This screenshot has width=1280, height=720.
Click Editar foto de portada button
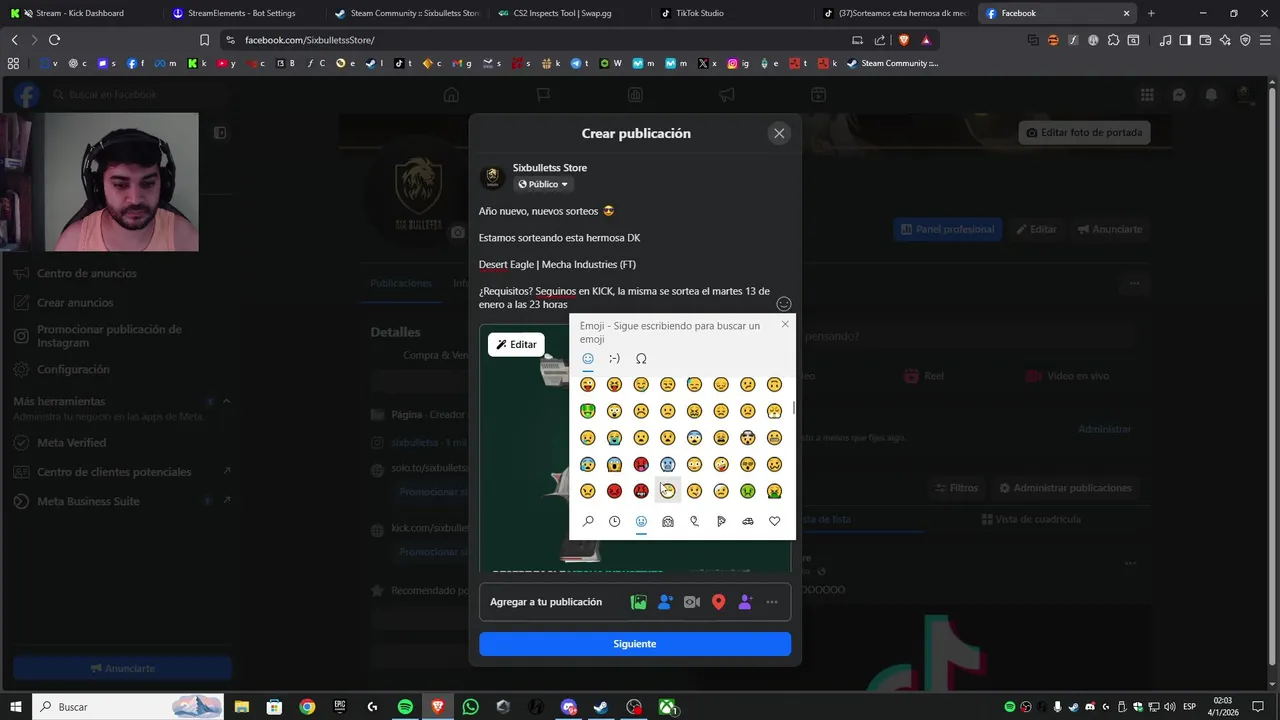tap(1084, 132)
